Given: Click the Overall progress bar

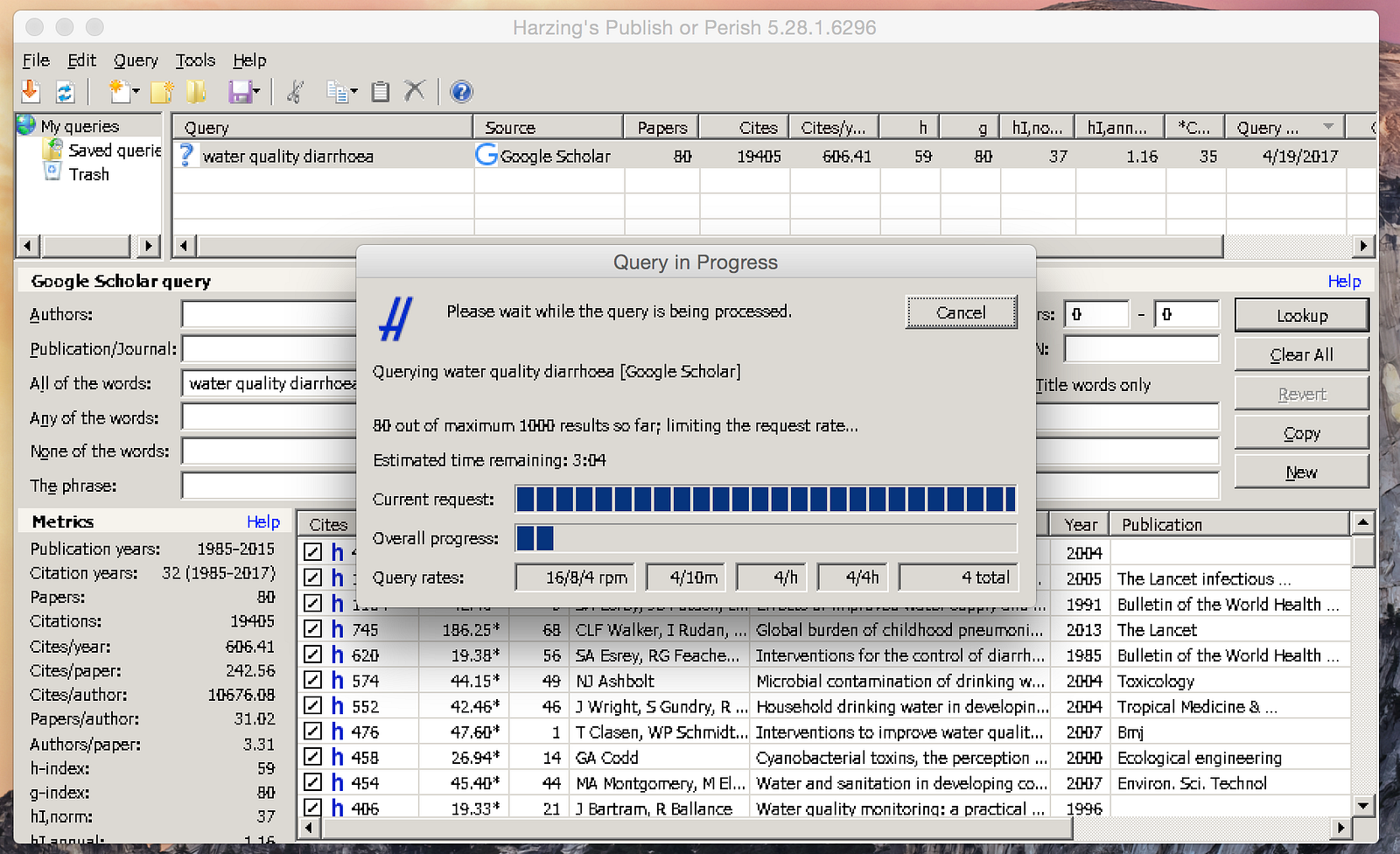Looking at the screenshot, I should point(766,538).
